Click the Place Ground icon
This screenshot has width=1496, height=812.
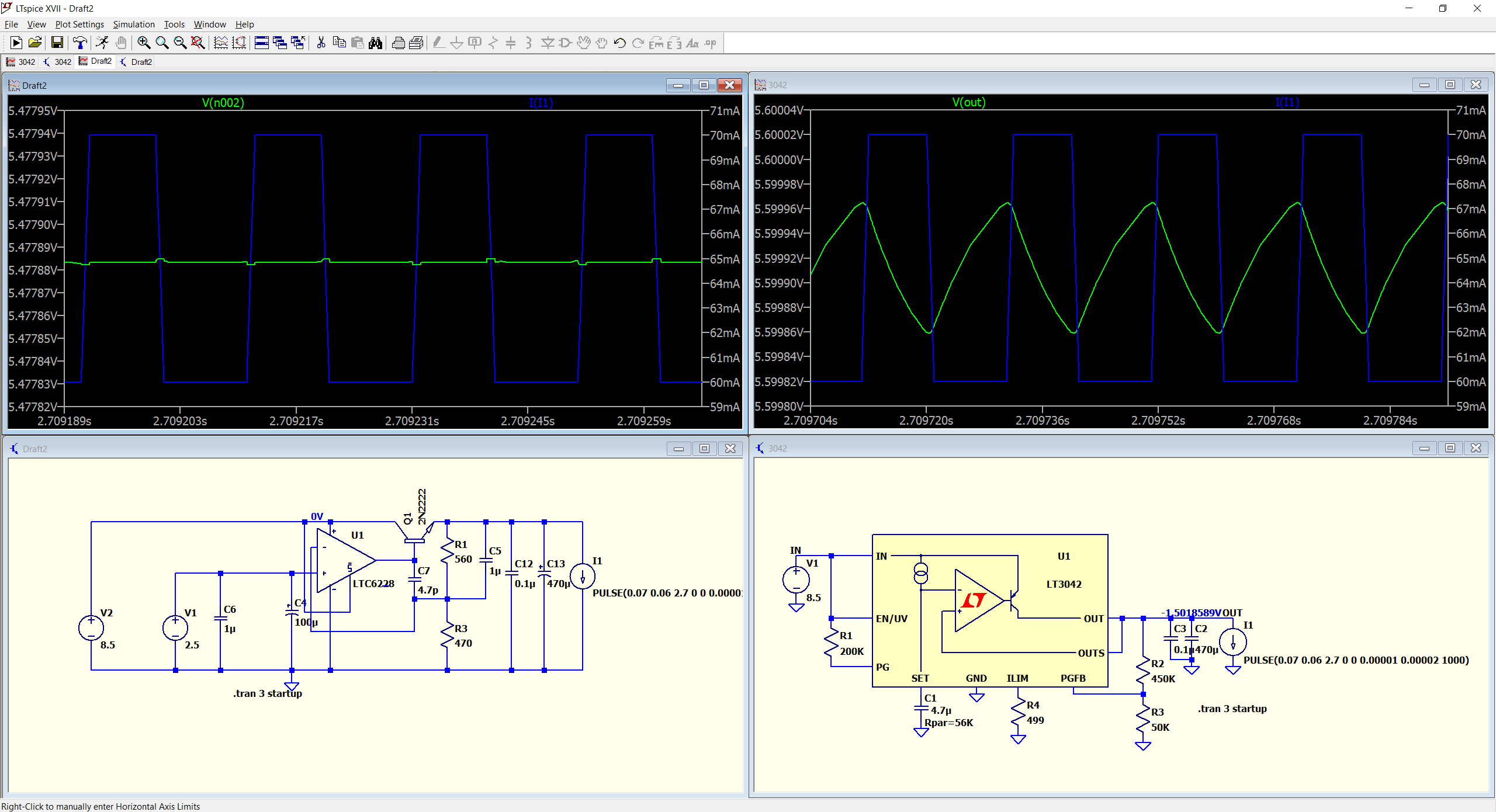tap(457, 43)
